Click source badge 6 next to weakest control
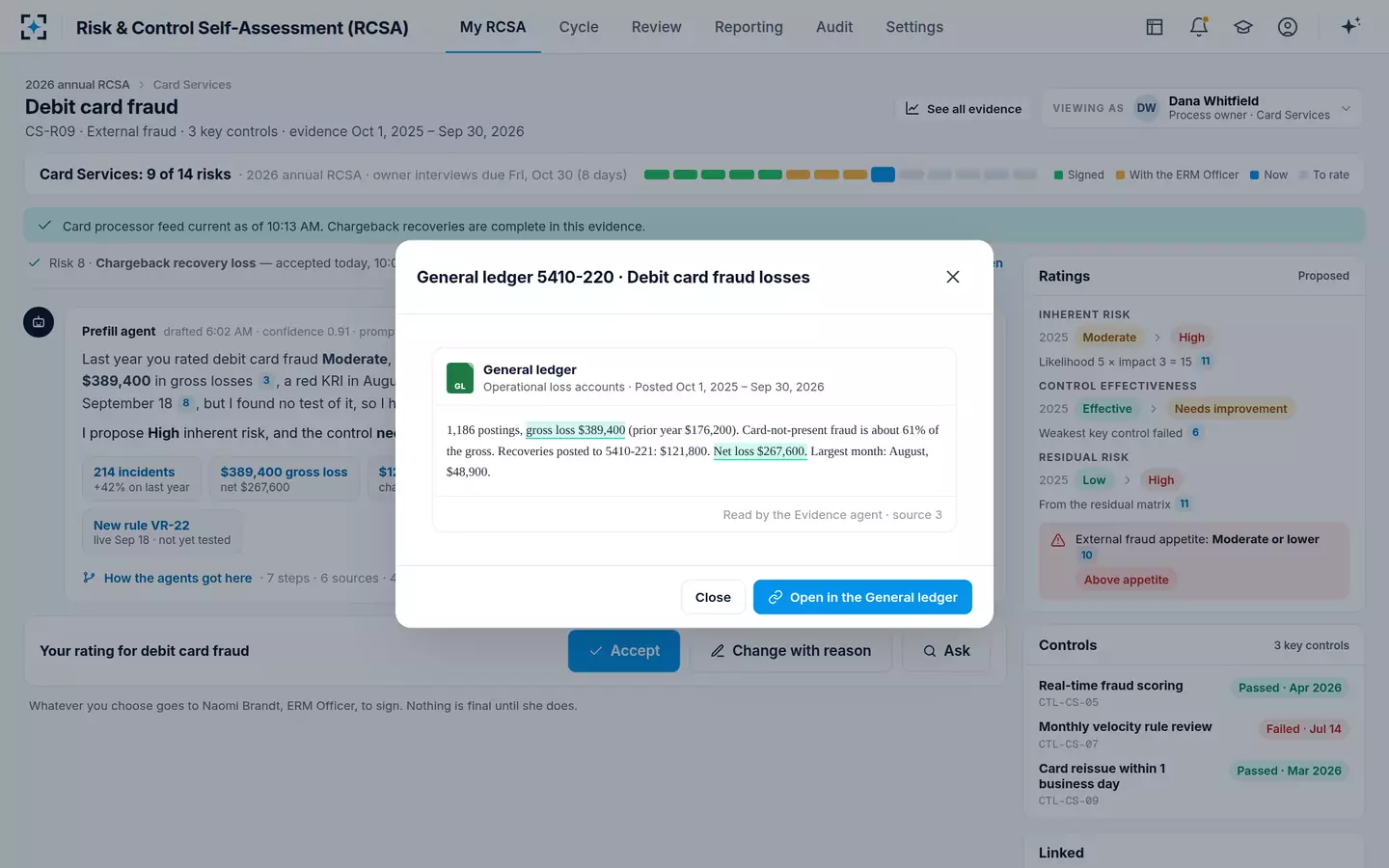The width and height of the screenshot is (1389, 868). point(1196,433)
